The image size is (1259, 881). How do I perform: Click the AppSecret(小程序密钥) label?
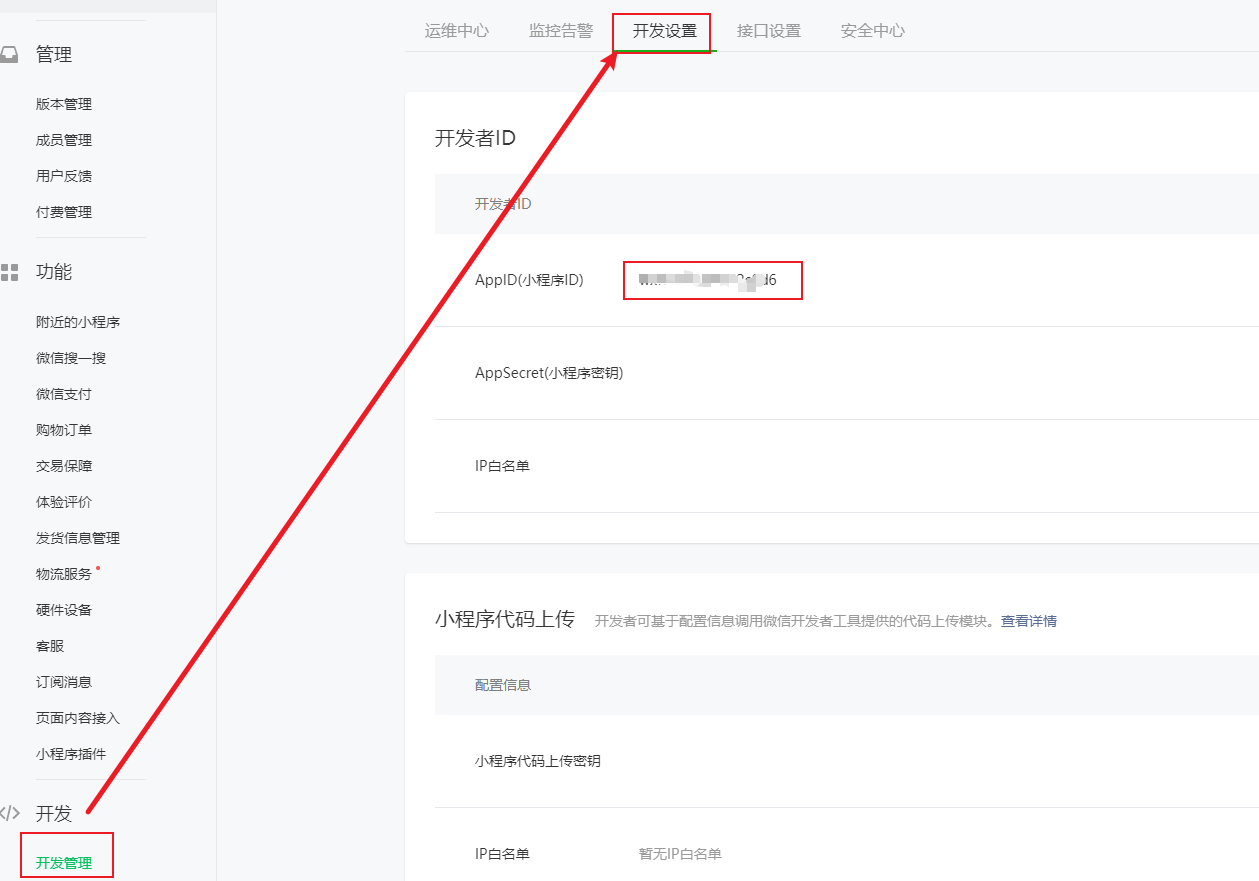tap(549, 373)
